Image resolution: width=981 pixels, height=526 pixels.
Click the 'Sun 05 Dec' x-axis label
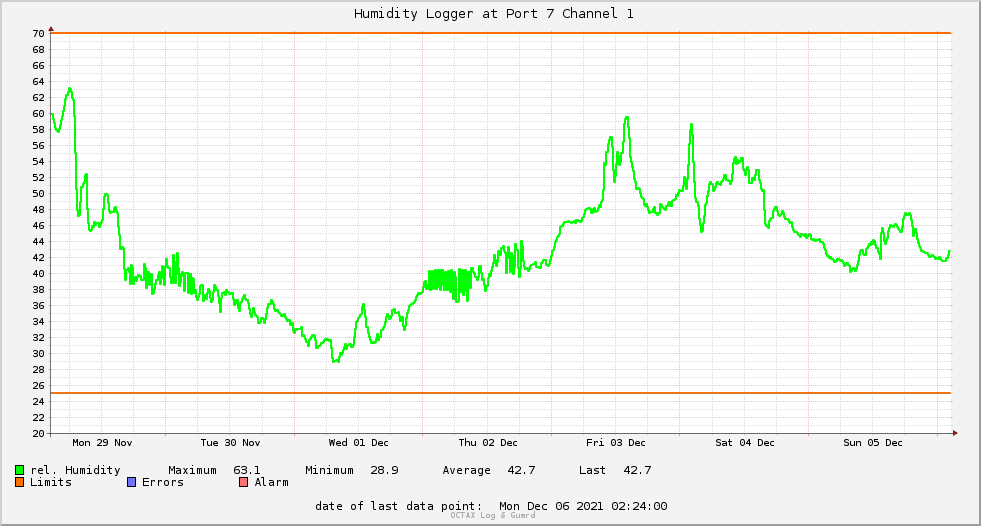[x=873, y=443]
